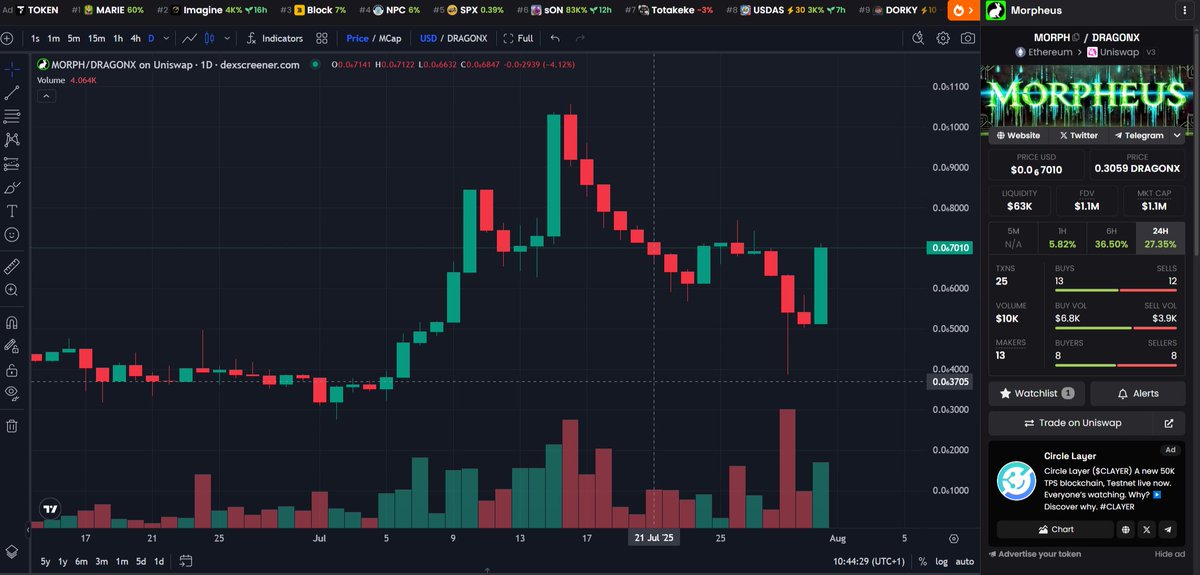Take a chart snapshot with camera icon
This screenshot has width=1200, height=575.
tap(968, 38)
